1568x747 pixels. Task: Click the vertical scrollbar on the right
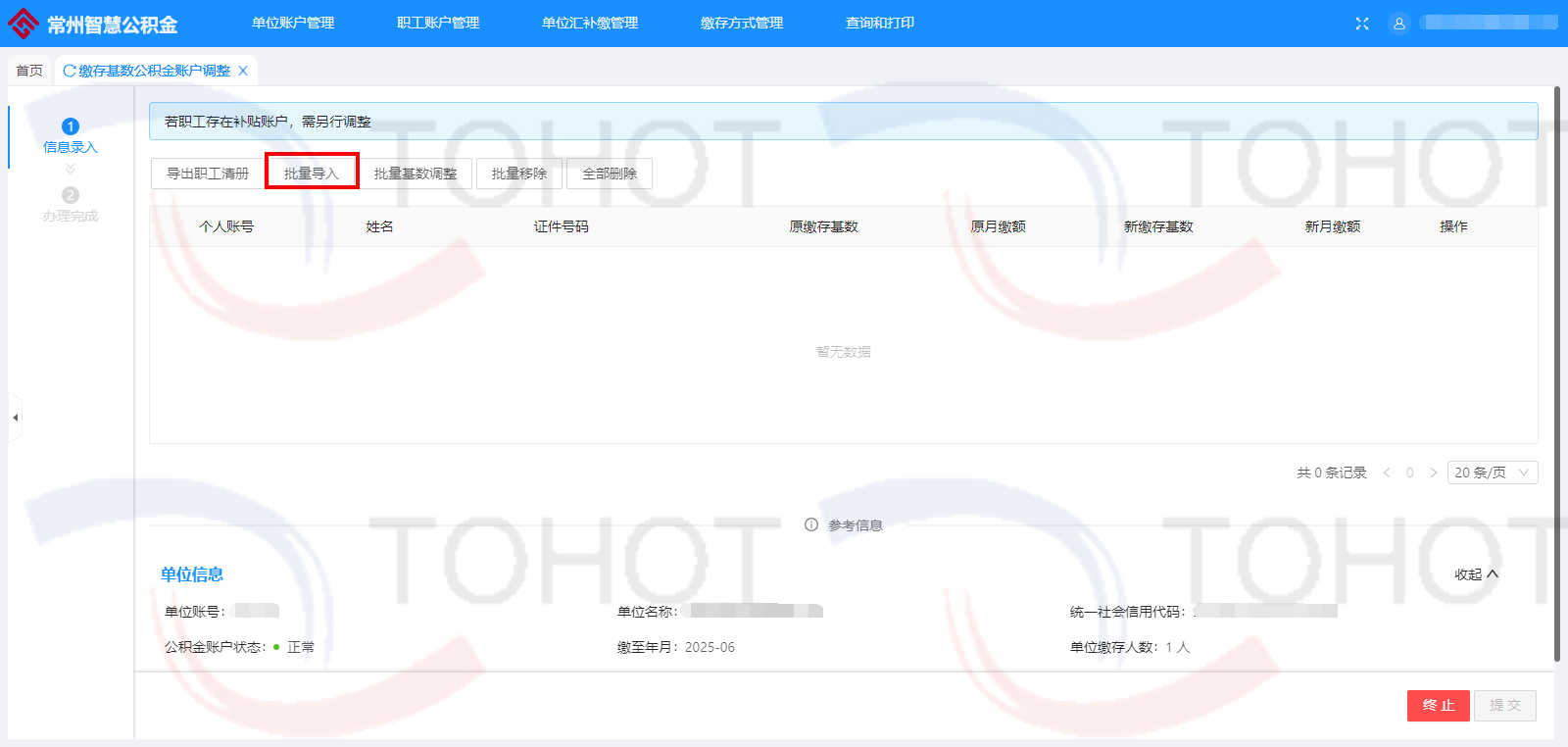click(1557, 373)
